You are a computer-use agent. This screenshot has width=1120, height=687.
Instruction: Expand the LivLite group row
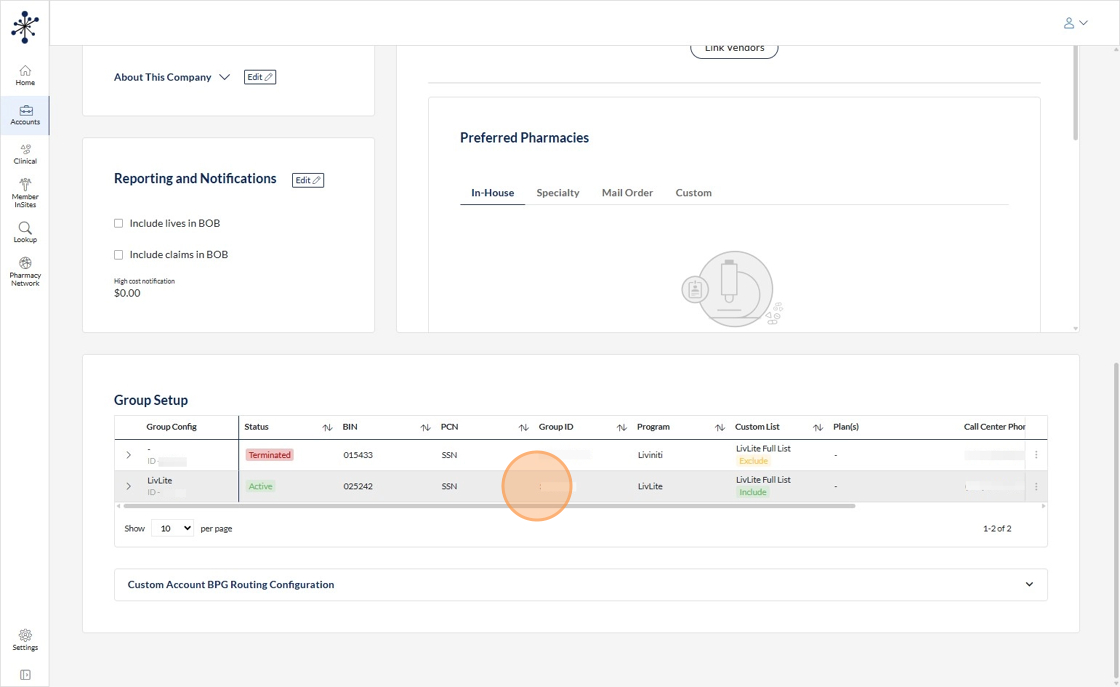pos(129,486)
